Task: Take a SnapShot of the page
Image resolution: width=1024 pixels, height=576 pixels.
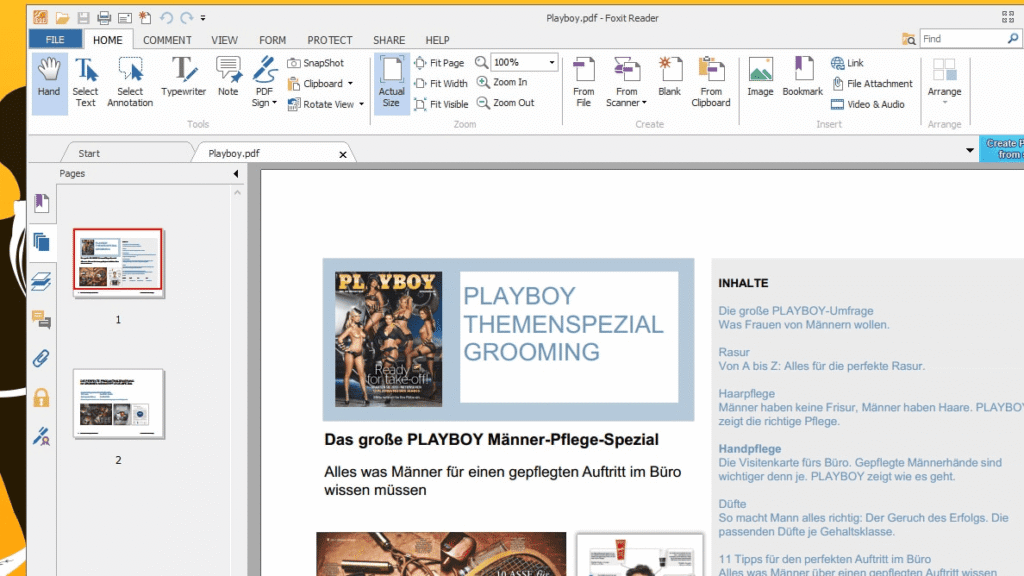Action: coord(316,63)
